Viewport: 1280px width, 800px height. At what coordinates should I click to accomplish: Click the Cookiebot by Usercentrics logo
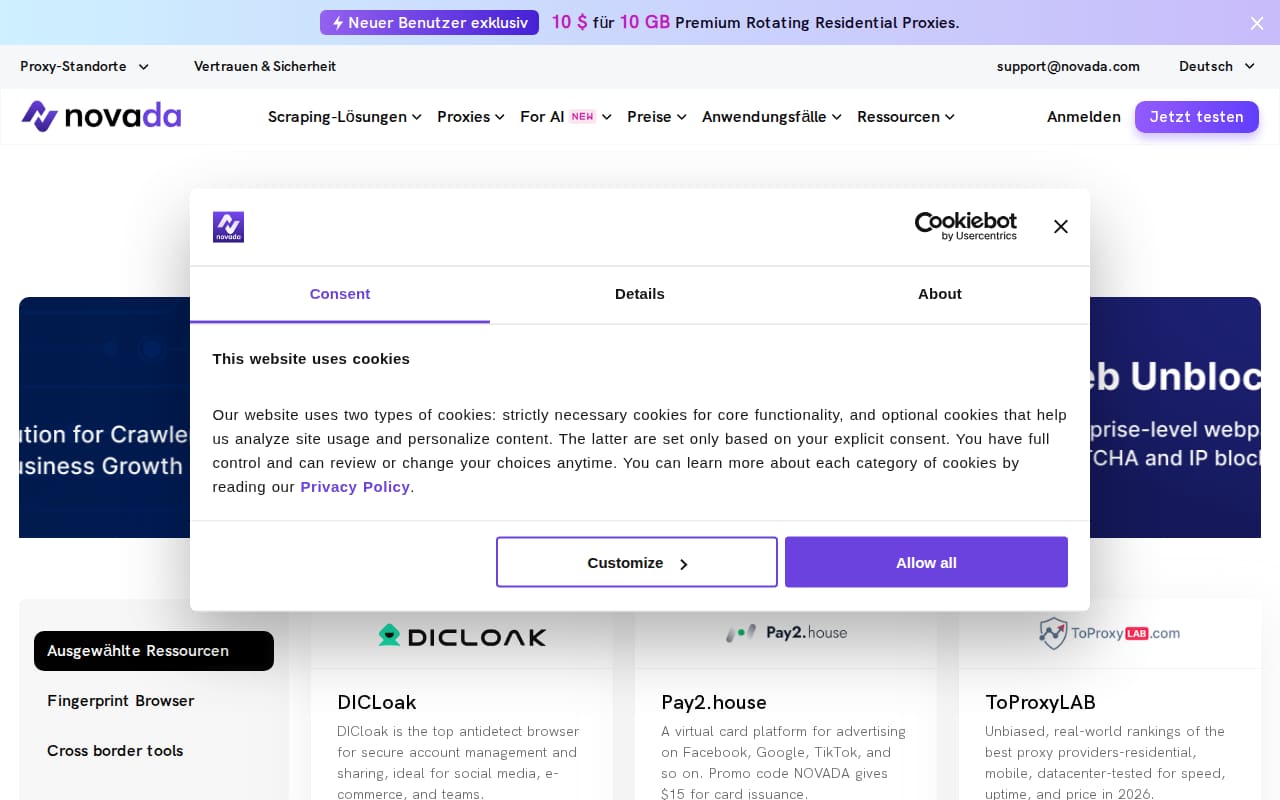[x=965, y=226]
